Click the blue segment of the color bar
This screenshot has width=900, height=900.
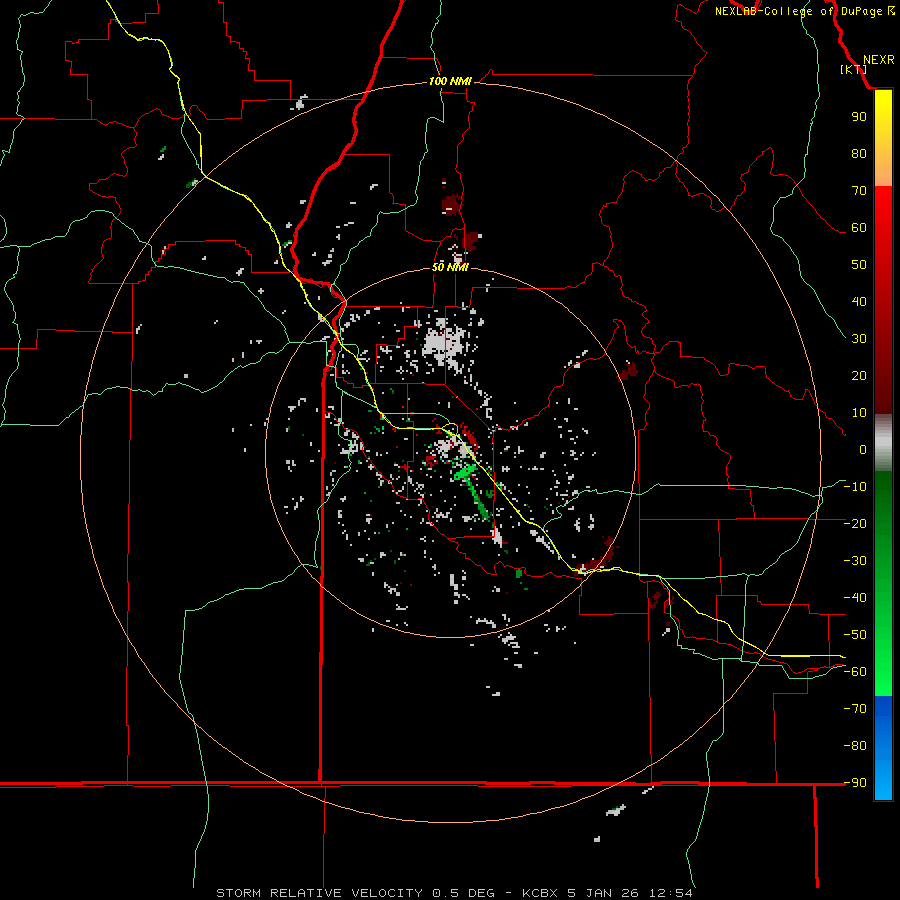pos(883,748)
